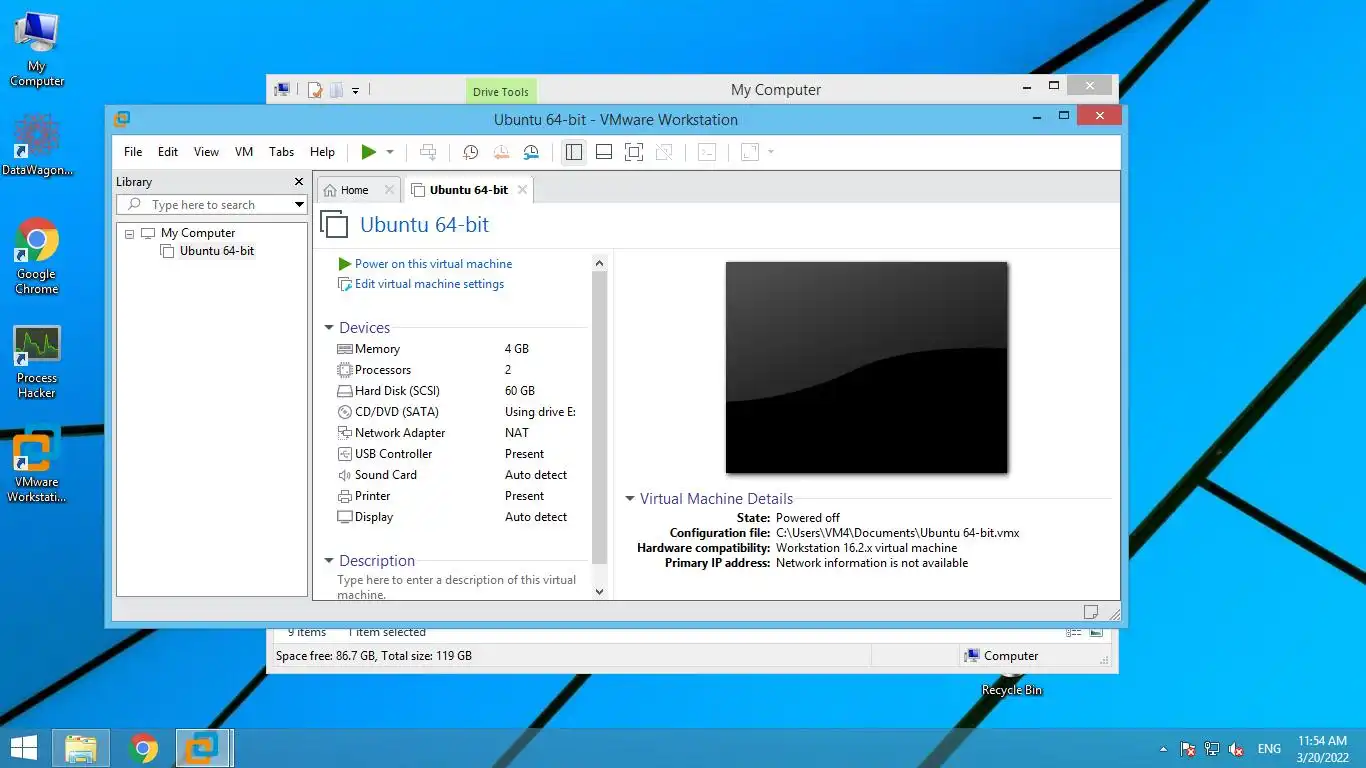Open the File menu in VMware

coord(133,152)
